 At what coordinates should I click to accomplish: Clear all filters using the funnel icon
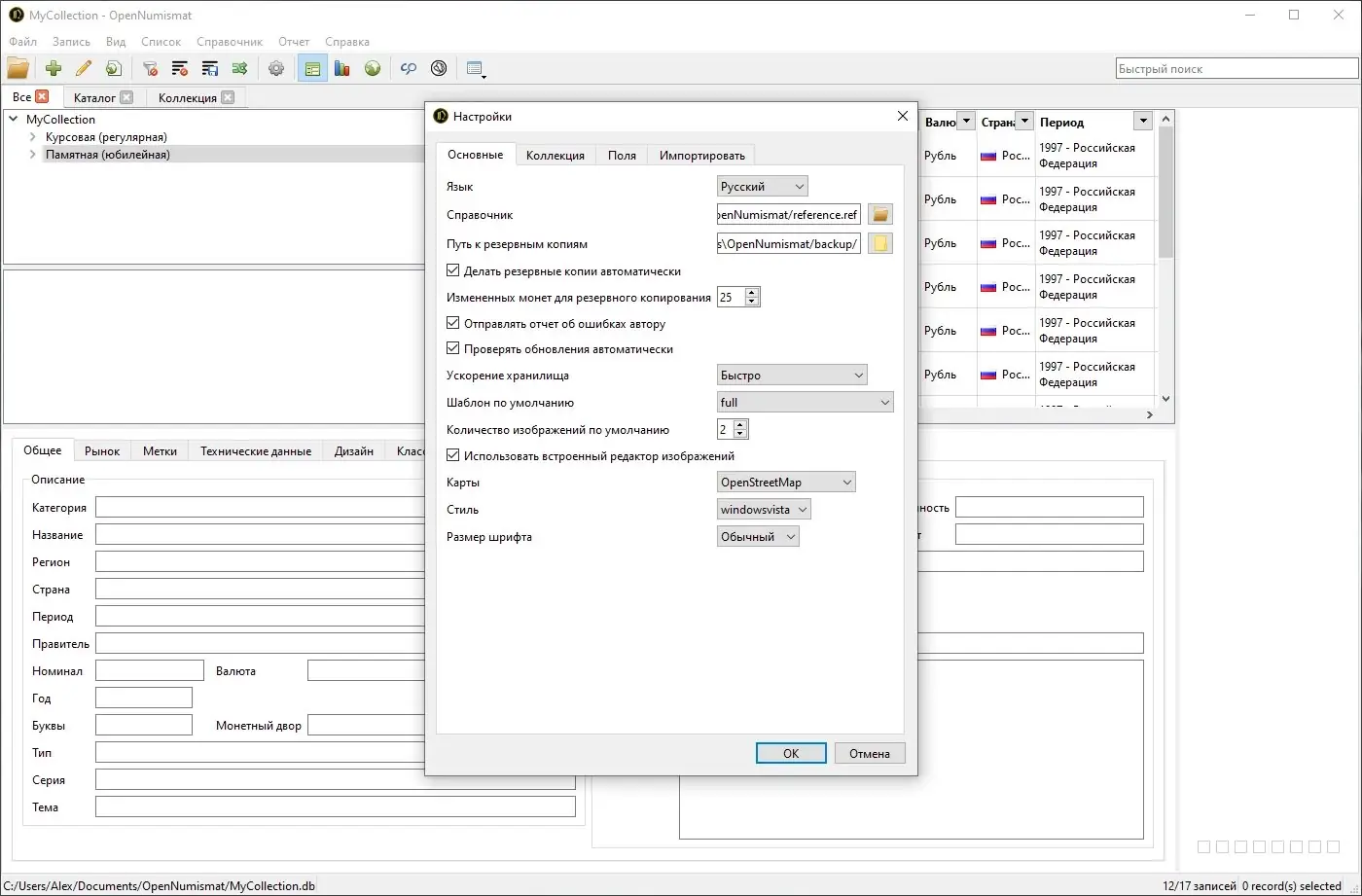coord(150,68)
